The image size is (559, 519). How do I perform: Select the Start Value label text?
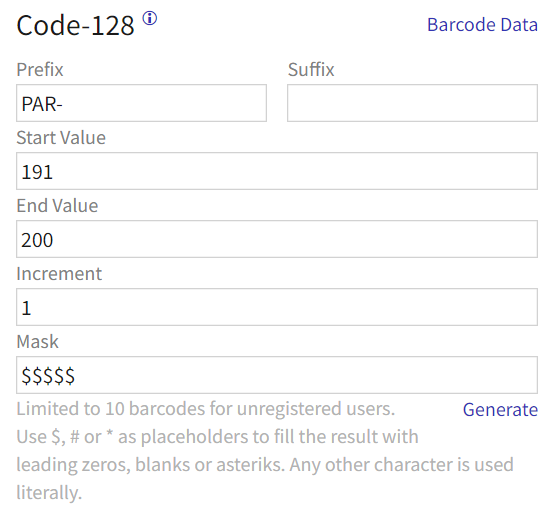[61, 138]
